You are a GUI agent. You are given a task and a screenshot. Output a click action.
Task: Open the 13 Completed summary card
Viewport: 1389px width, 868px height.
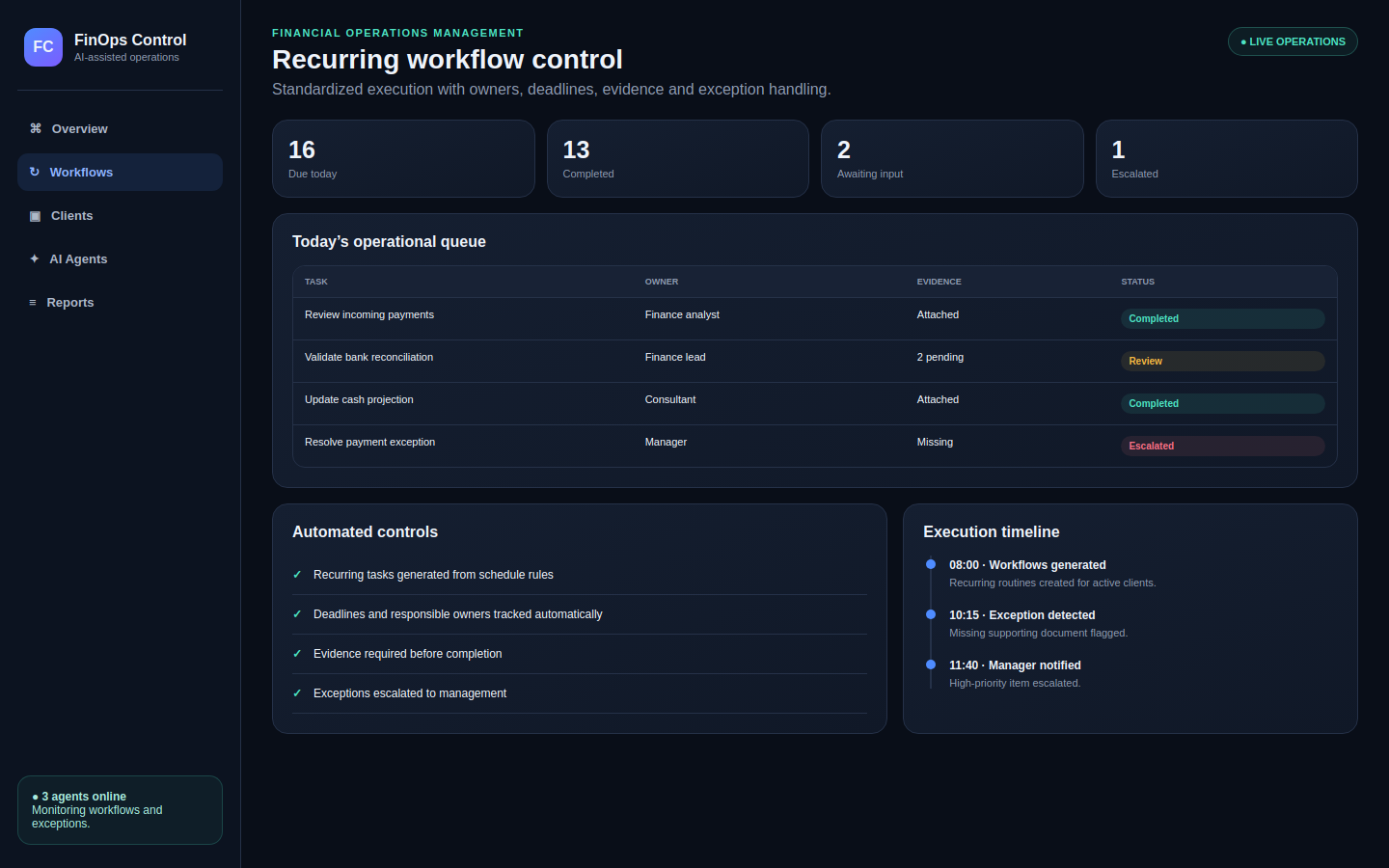click(x=678, y=158)
